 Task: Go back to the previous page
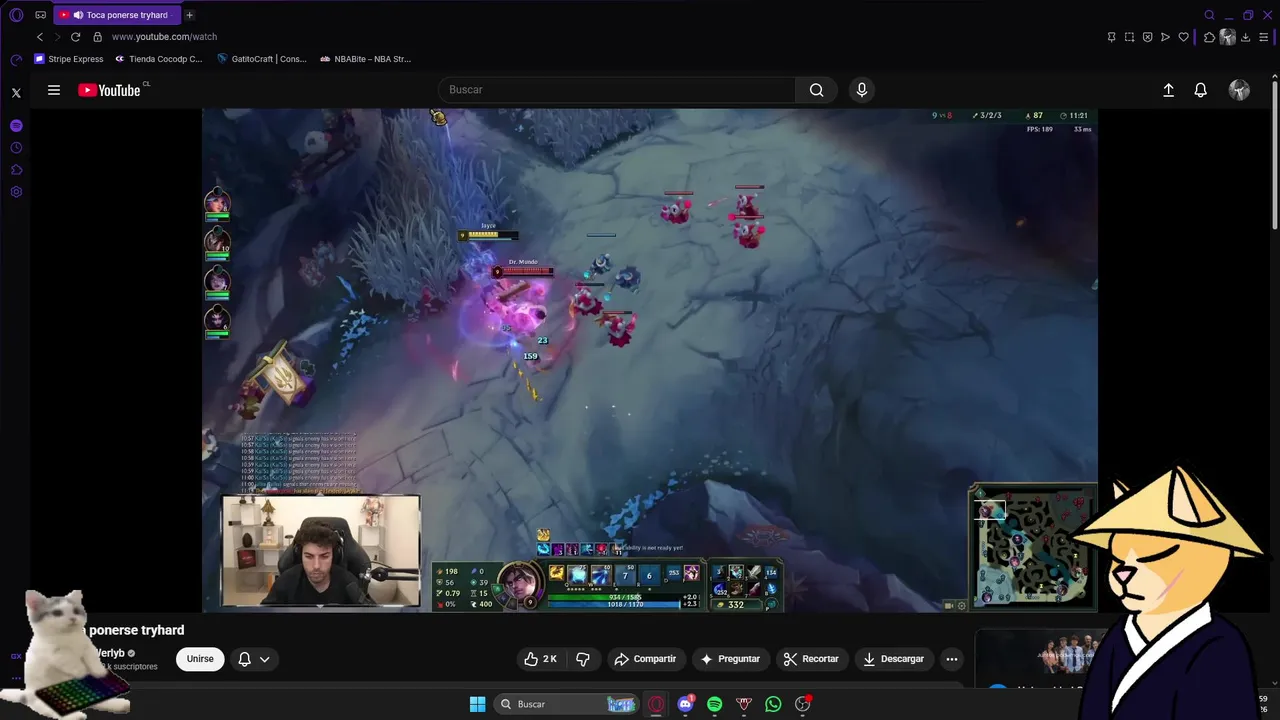[x=40, y=37]
